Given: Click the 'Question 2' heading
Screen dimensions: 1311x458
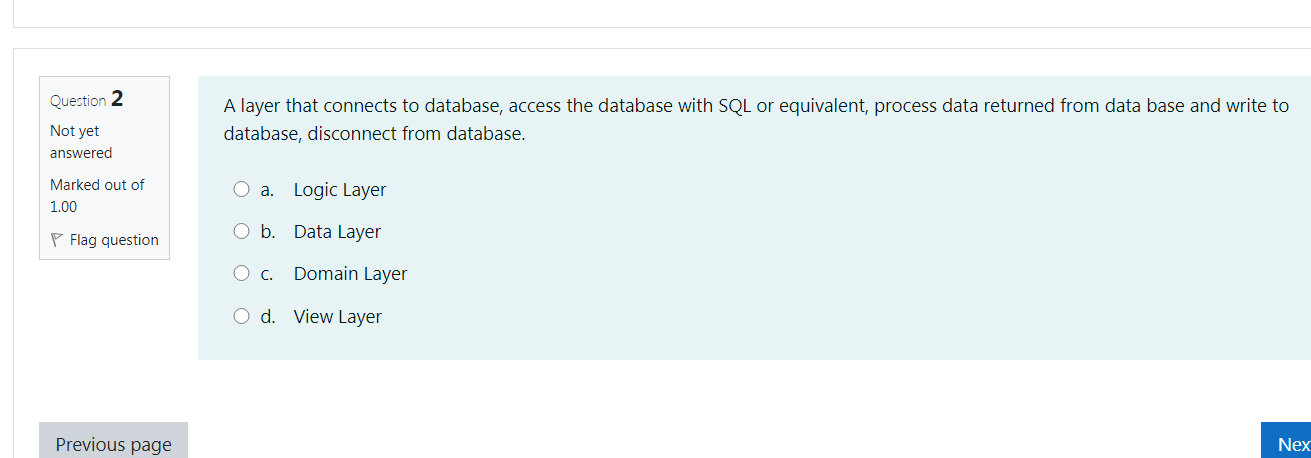Looking at the screenshot, I should (87, 99).
